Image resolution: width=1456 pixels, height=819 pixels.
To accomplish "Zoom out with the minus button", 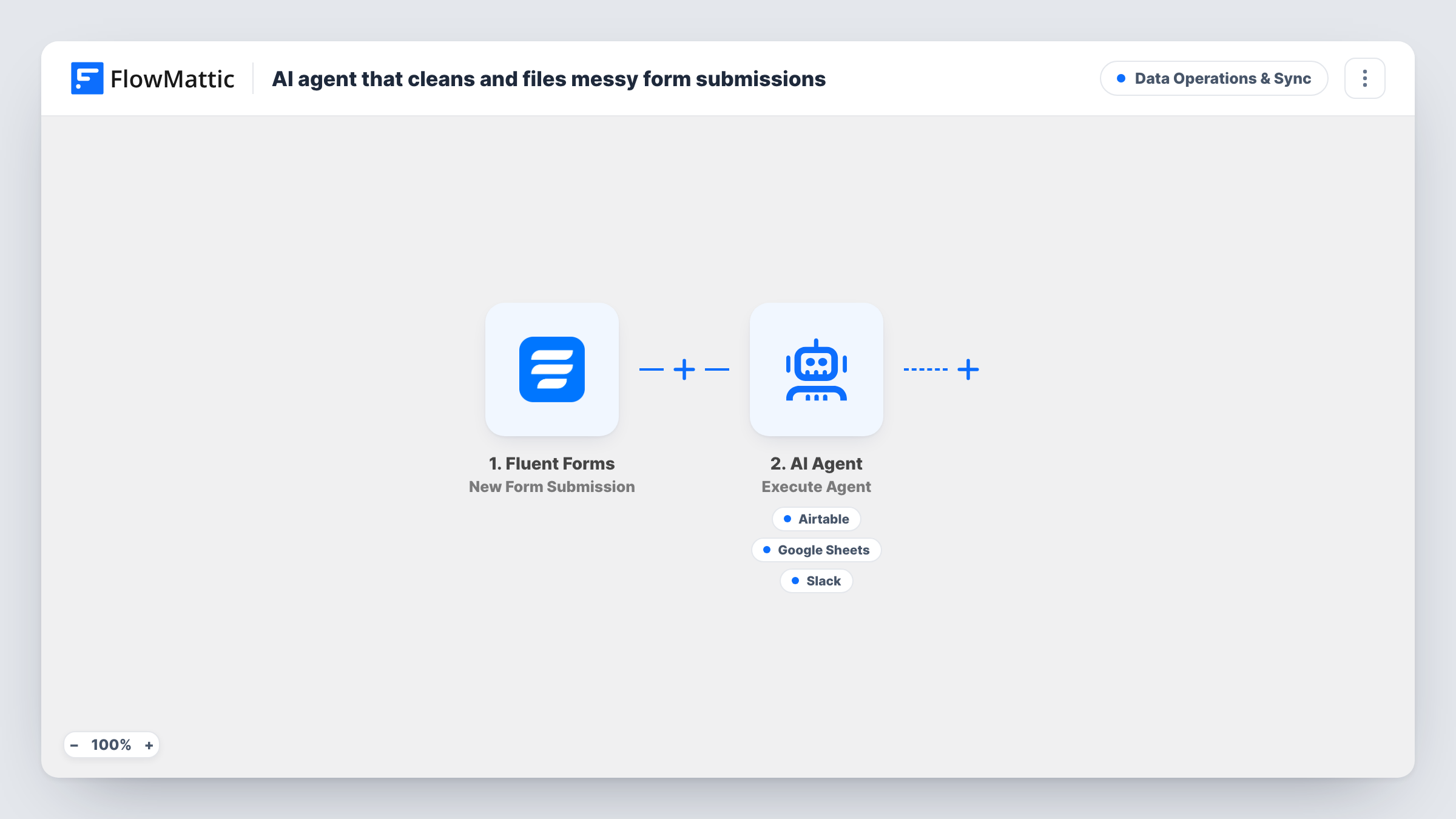I will point(74,745).
